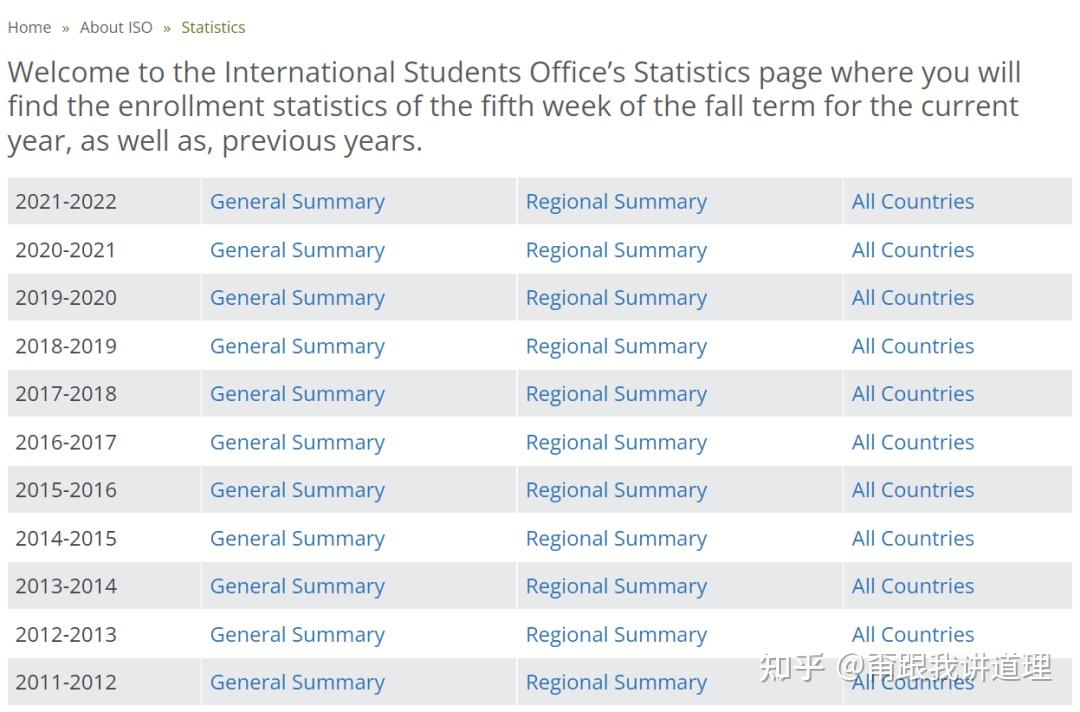Open 2013-2014 Regional Summary
1080x712 pixels.
coord(616,586)
